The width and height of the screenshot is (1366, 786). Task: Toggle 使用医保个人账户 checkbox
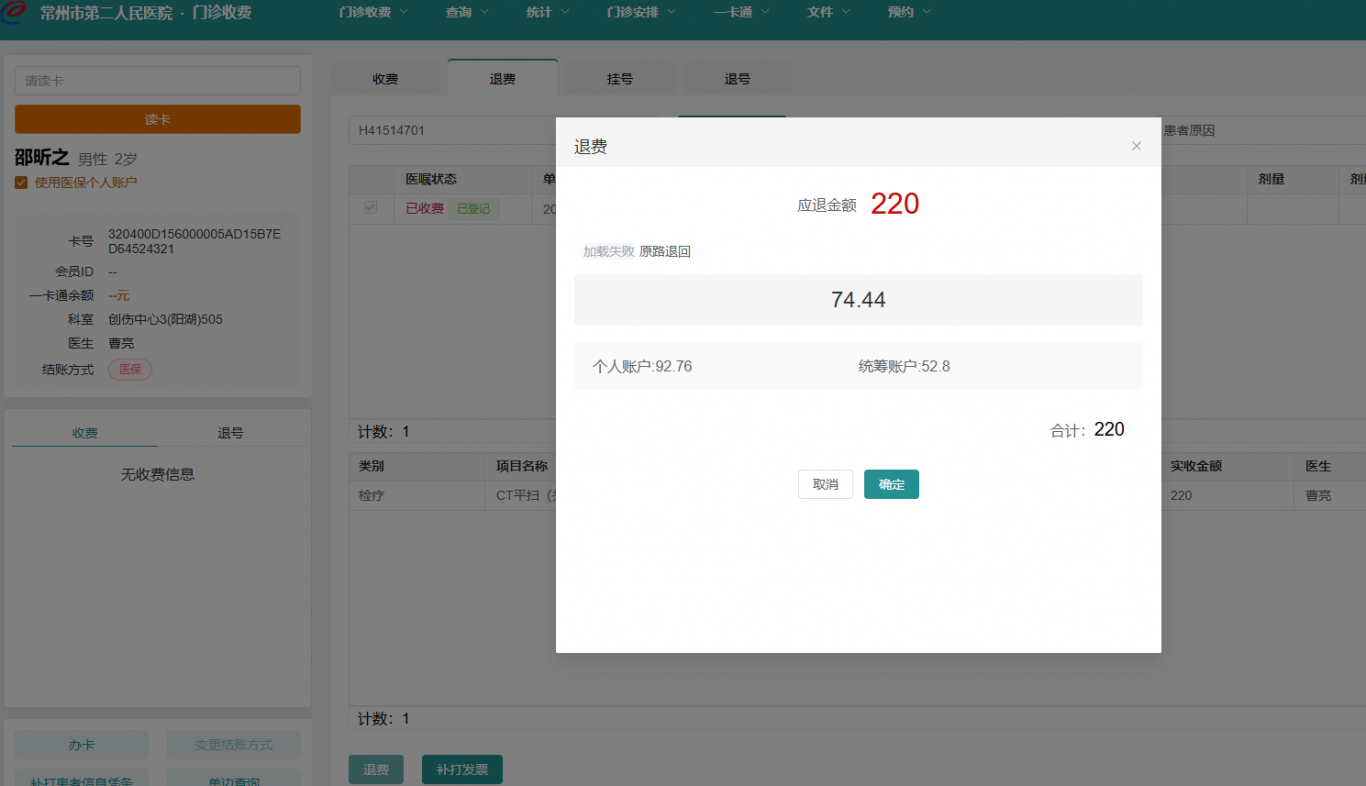click(21, 182)
